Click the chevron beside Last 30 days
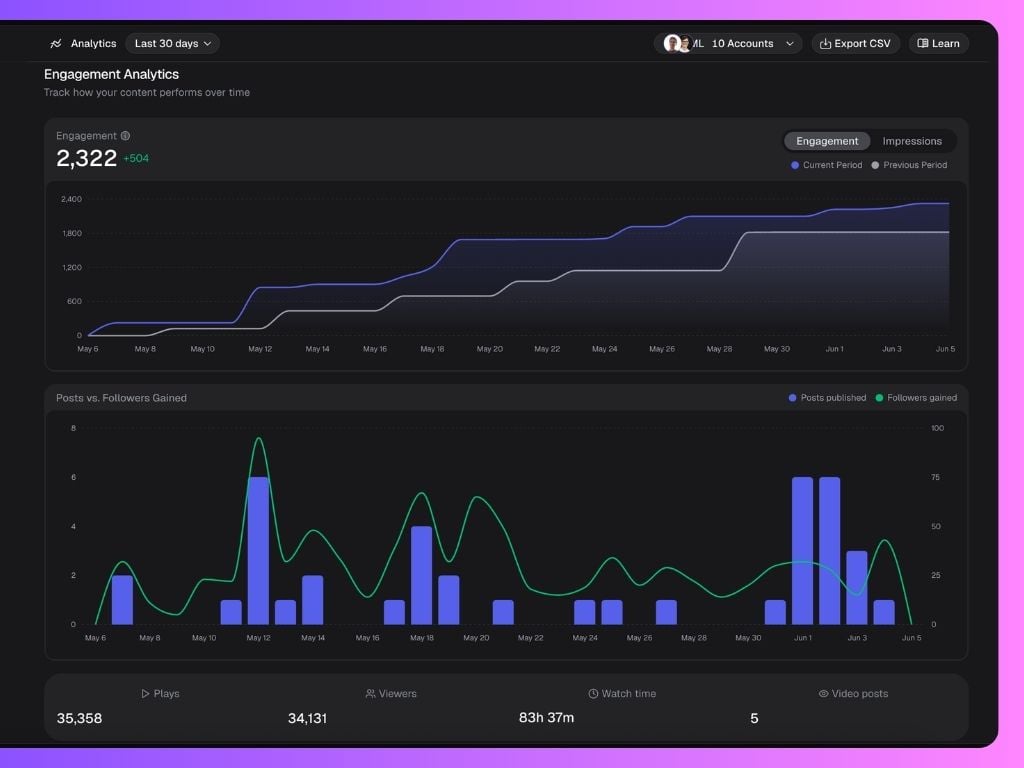Screen dimensions: 1024x768 tap(208, 44)
